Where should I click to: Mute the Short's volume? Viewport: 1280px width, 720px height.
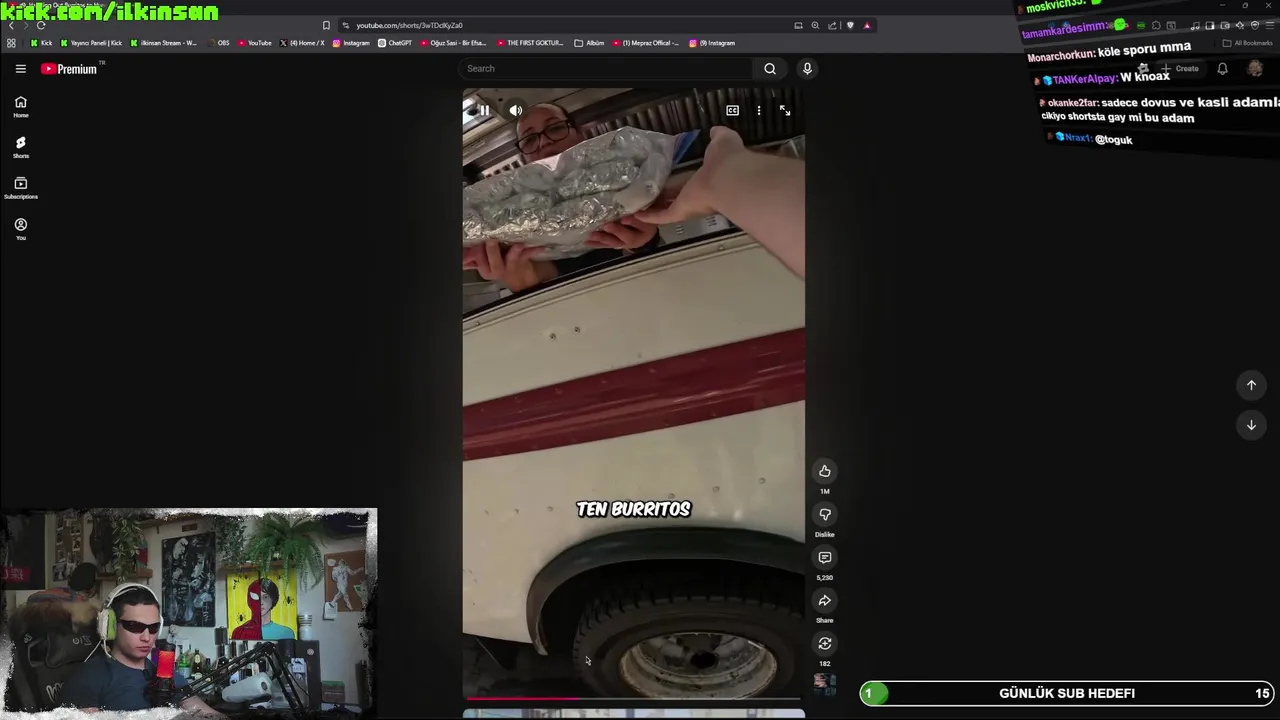pos(516,111)
